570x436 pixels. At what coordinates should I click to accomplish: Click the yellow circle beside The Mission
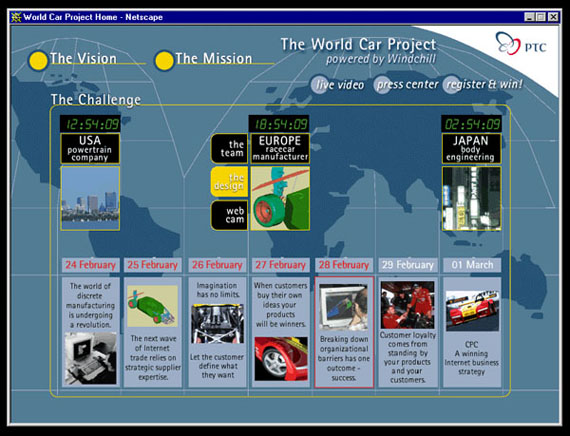tap(164, 61)
